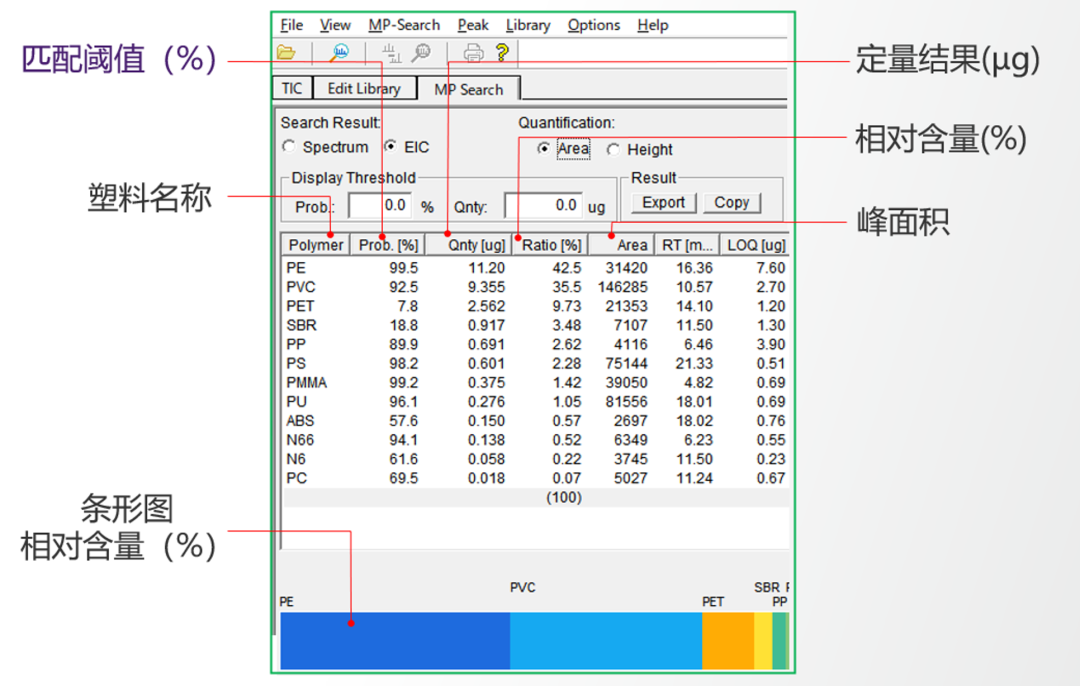Open the Library menu
This screenshot has width=1080, height=686.
[528, 25]
